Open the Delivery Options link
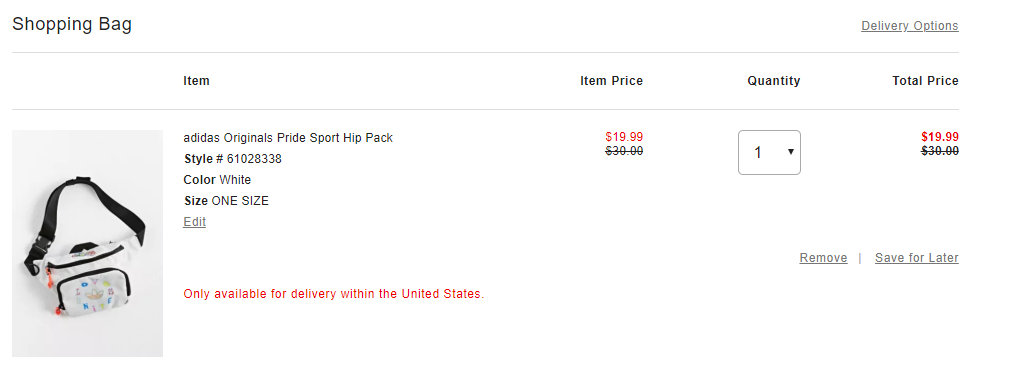 tap(909, 26)
